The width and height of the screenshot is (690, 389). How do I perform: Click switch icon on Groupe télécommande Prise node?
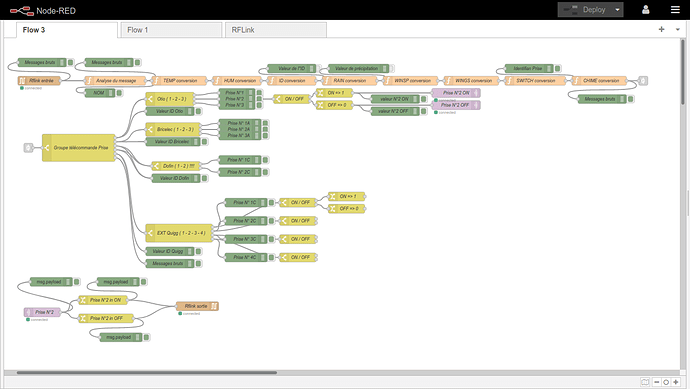[x=47, y=147]
